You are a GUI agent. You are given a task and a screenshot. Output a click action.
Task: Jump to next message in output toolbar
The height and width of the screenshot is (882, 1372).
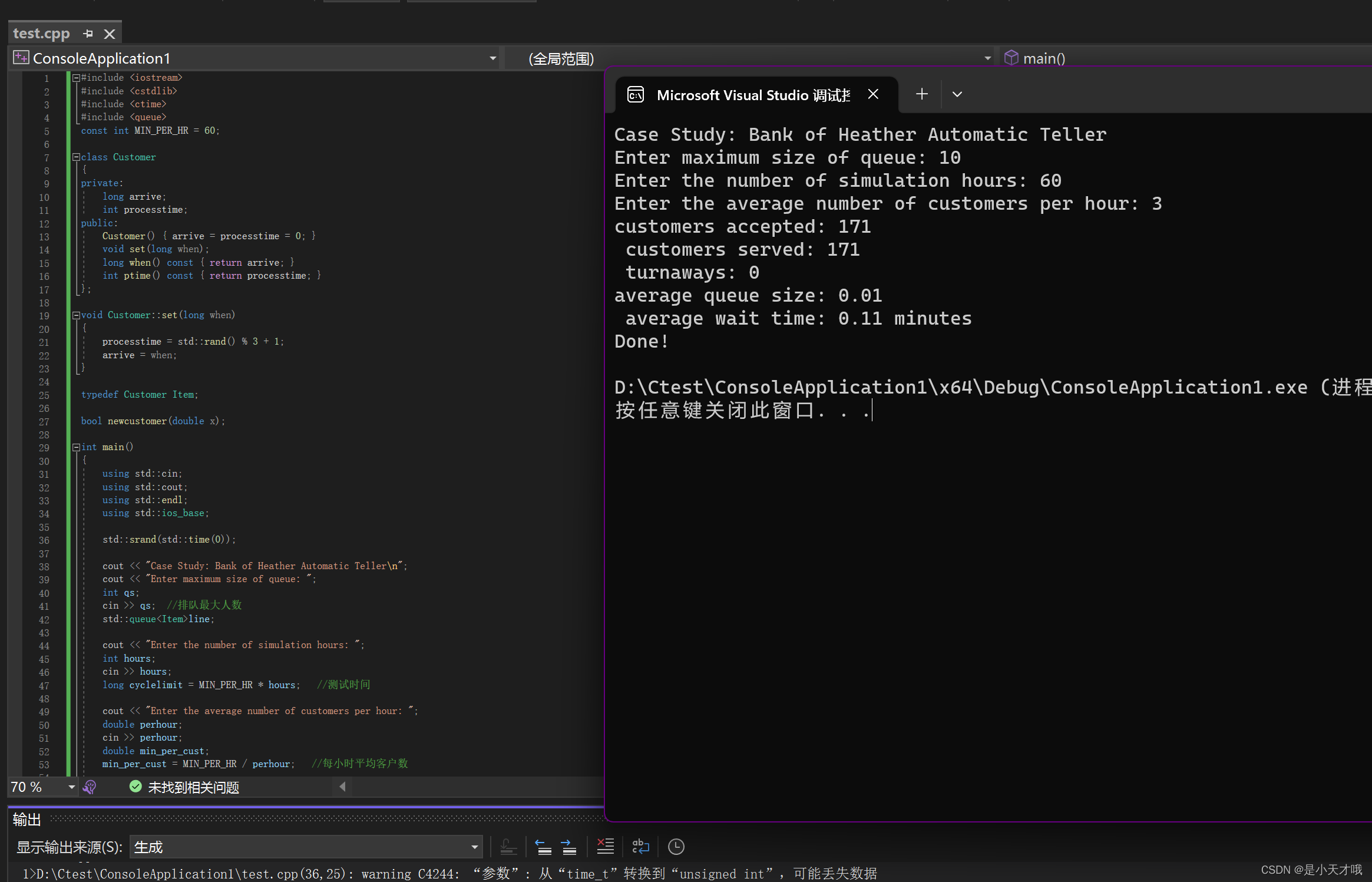click(x=569, y=847)
